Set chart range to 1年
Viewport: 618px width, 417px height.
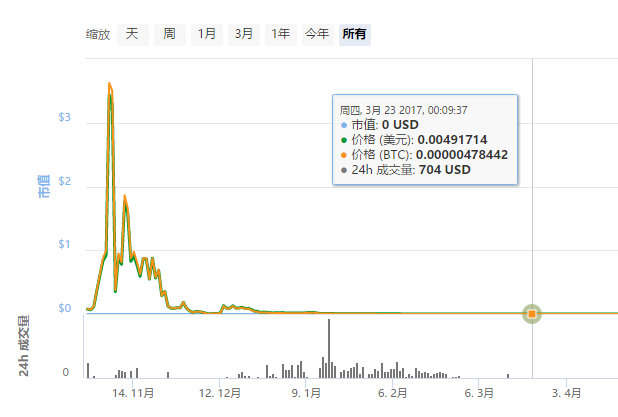tap(281, 34)
